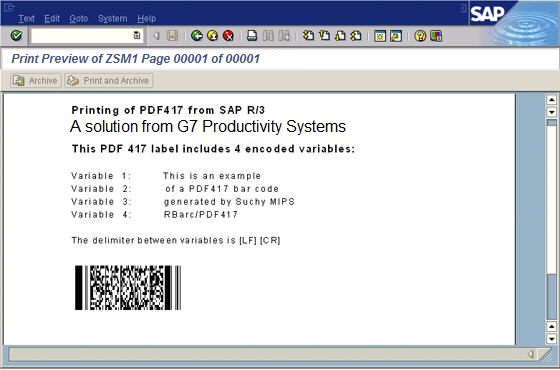The image size is (560, 370).
Task: Click 'This PDF 417 label includes 4 encoded variables' line
Action: tap(213, 149)
